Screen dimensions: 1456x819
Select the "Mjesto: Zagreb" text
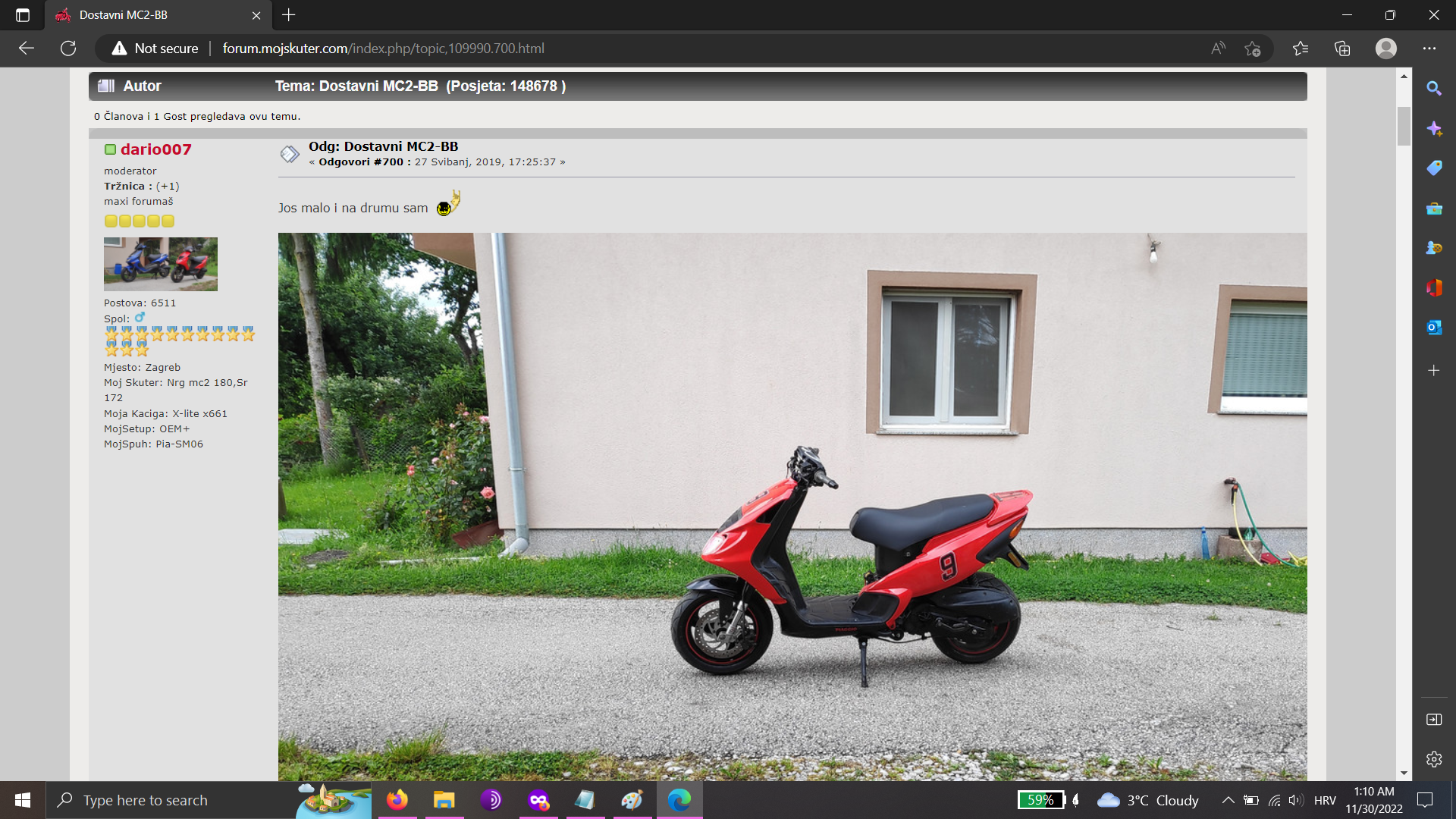point(142,368)
